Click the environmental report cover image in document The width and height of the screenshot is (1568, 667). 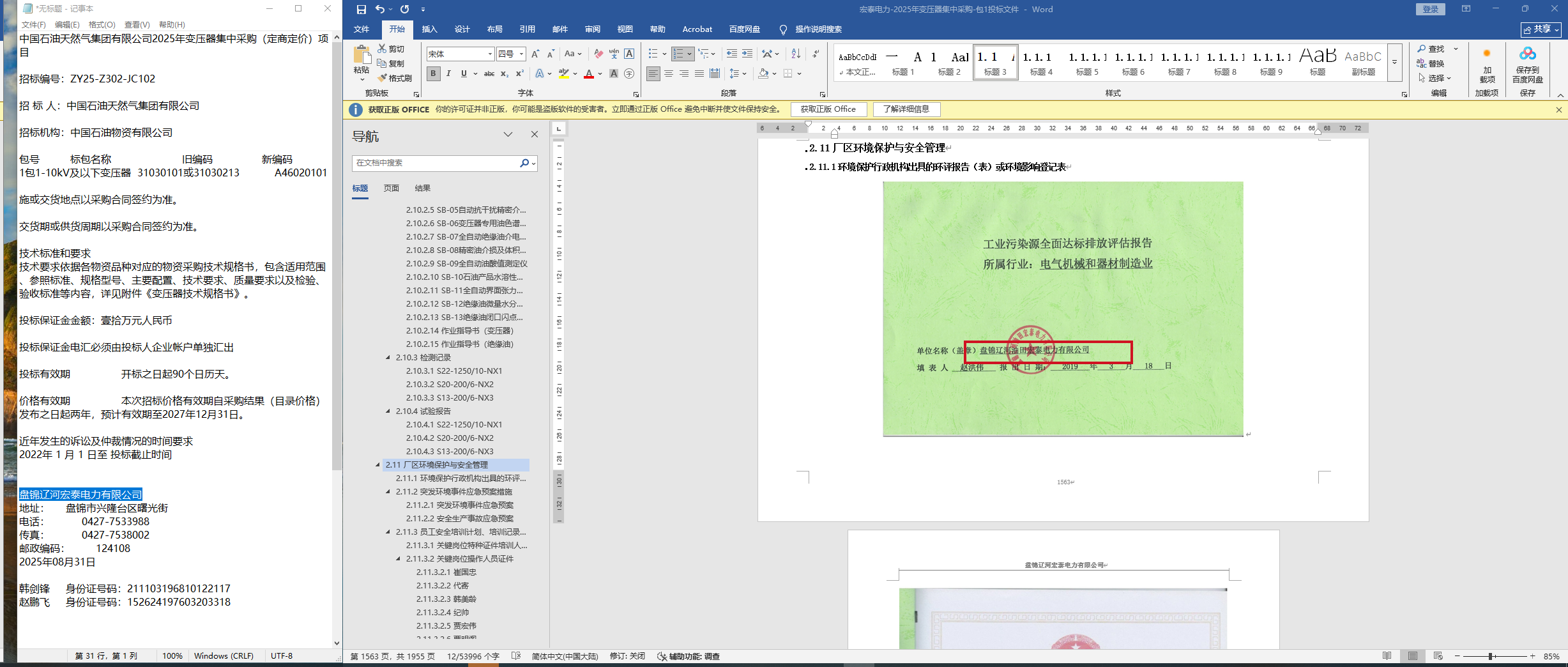click(1063, 309)
